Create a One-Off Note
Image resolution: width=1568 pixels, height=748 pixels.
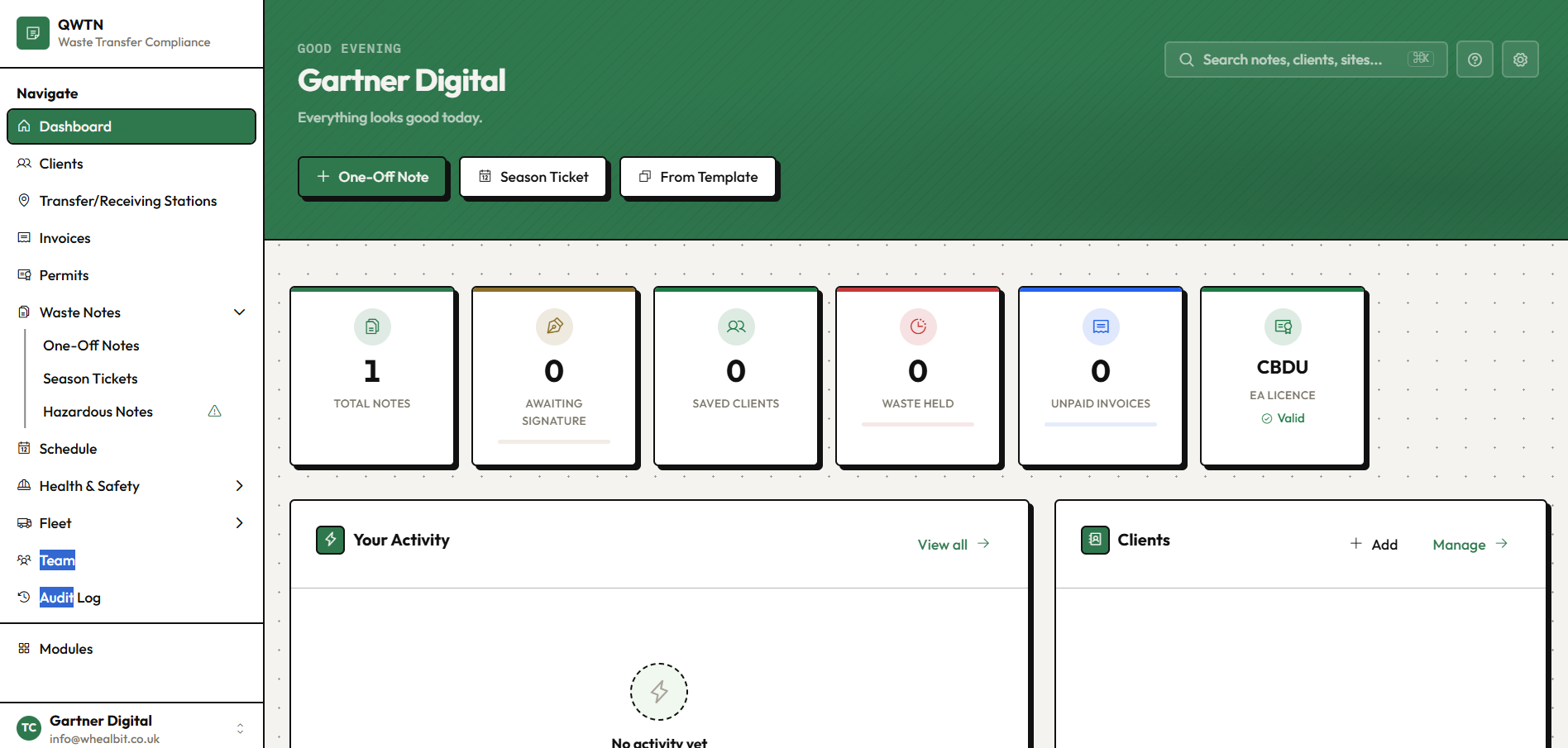(372, 177)
